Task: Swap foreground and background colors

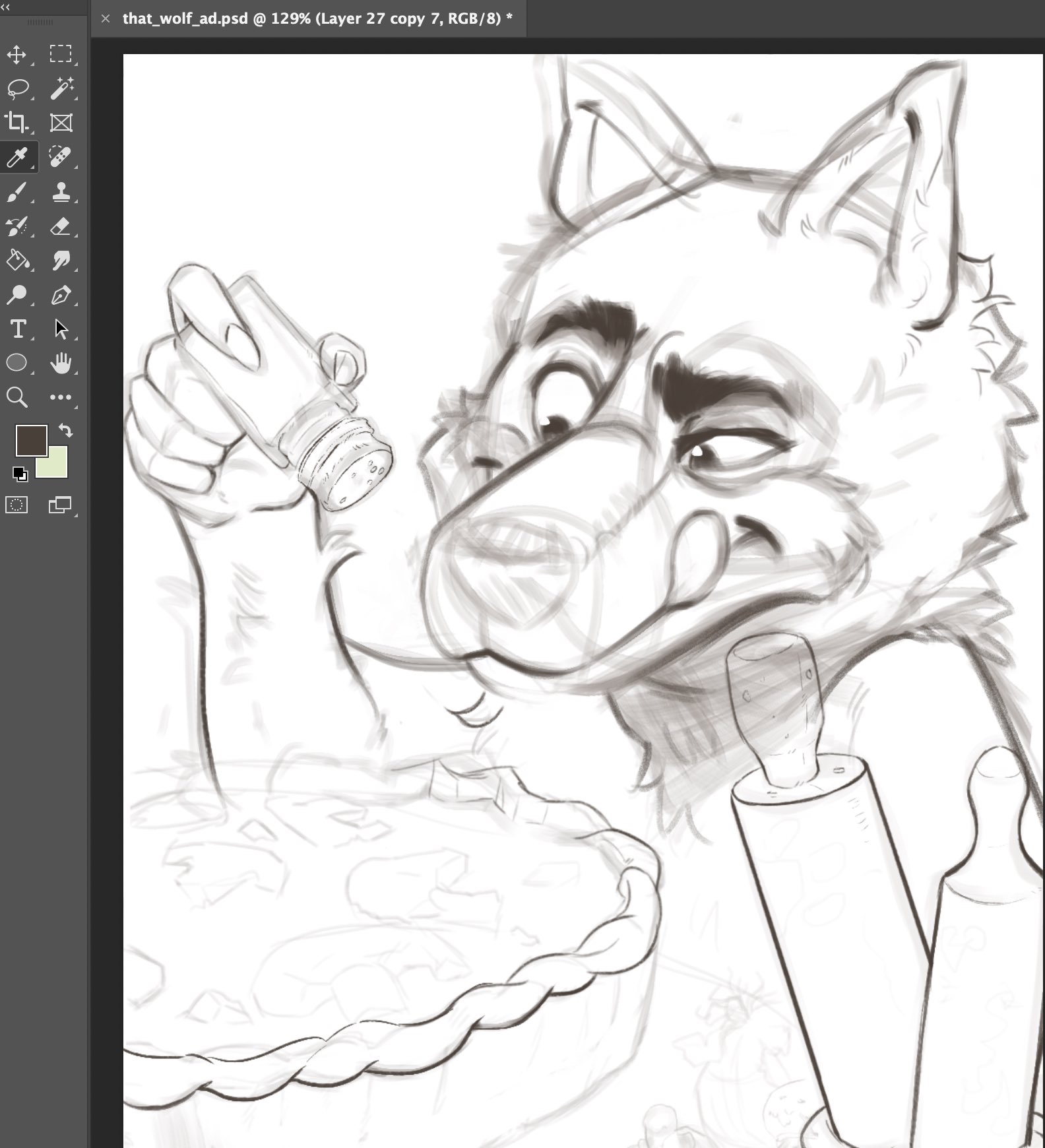Action: (65, 431)
